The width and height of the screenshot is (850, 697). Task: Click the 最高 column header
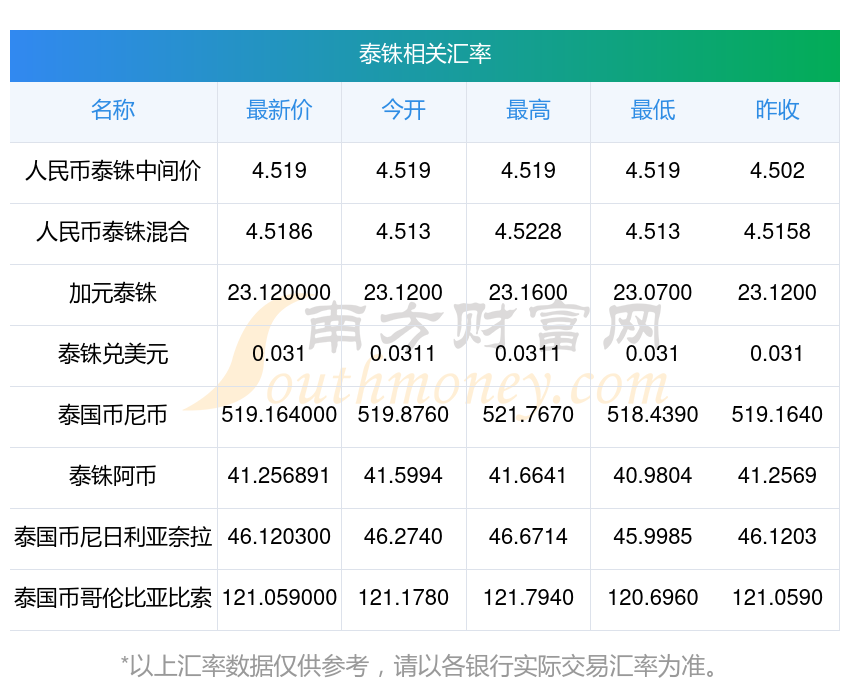(528, 110)
